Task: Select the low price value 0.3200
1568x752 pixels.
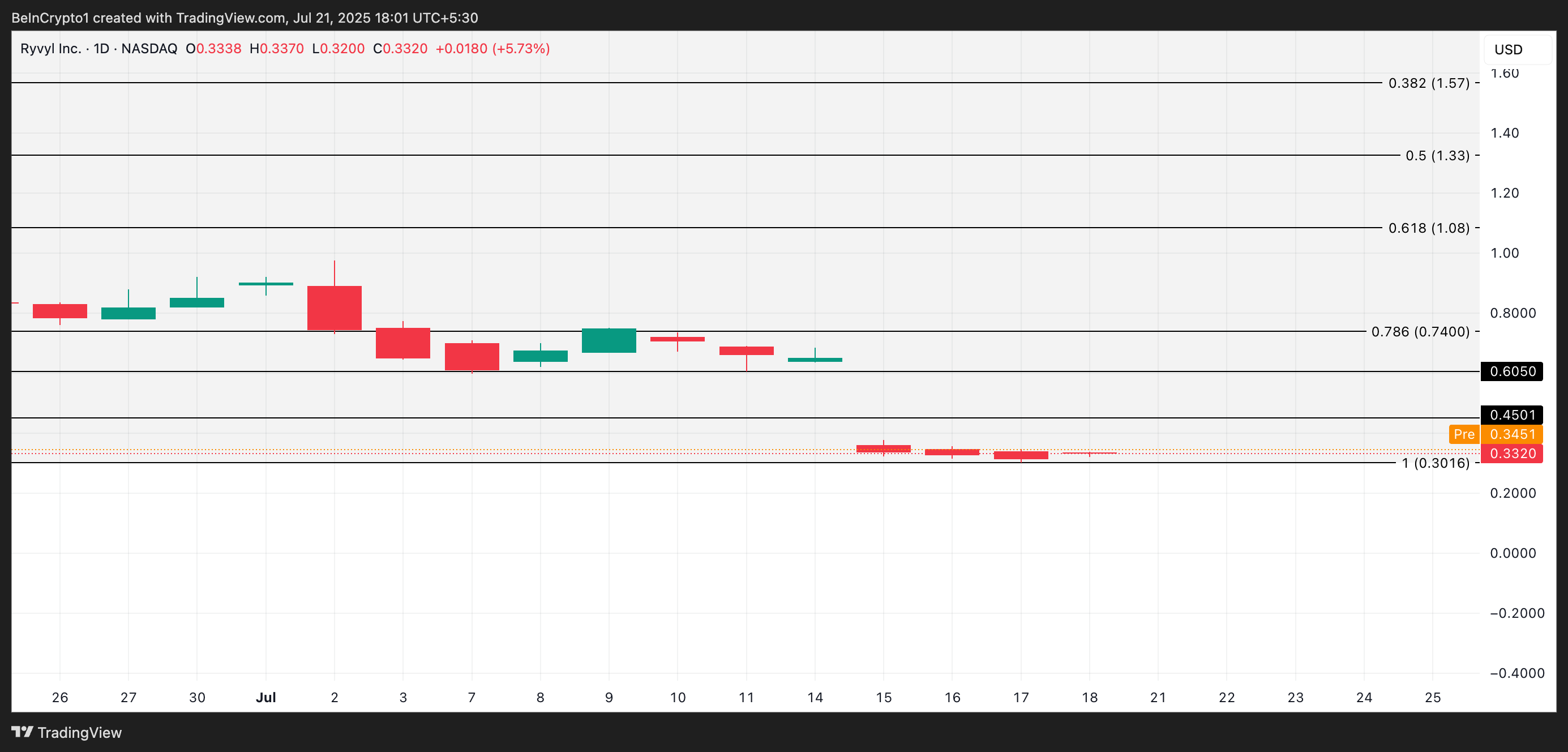Action: [342, 48]
